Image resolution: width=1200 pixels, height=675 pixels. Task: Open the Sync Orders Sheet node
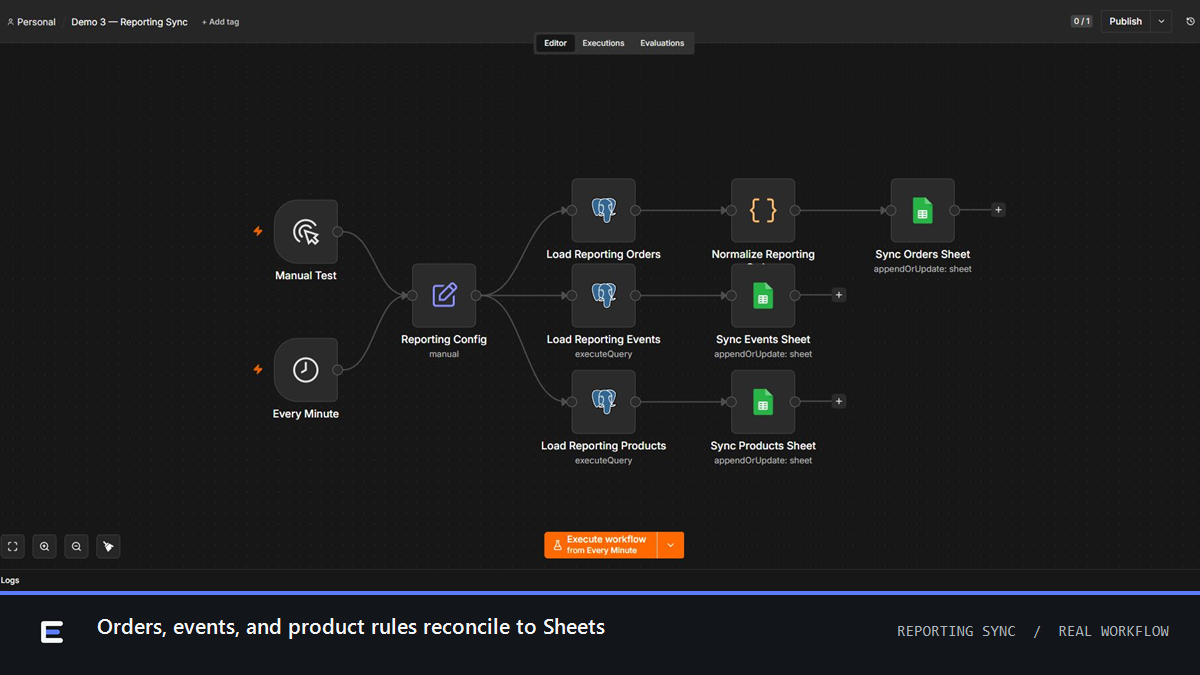click(x=922, y=210)
